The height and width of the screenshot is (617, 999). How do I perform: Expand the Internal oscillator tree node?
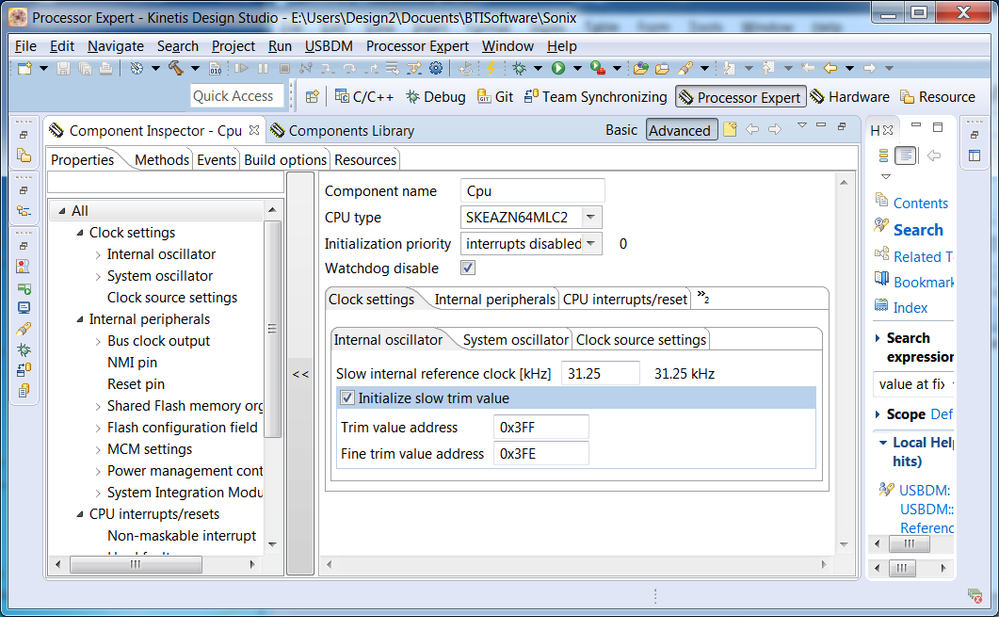coord(97,255)
